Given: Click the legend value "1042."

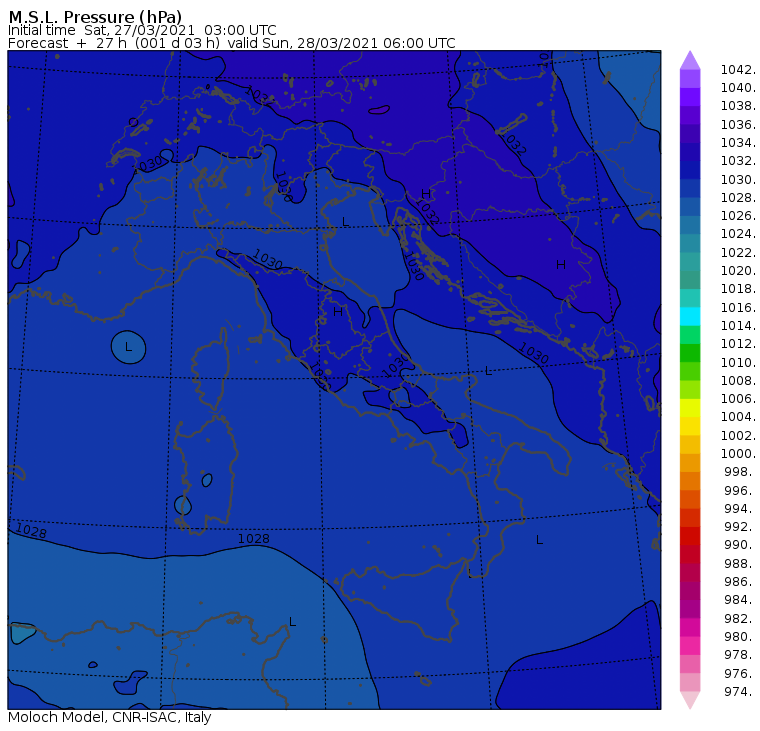Looking at the screenshot, I should click(x=738, y=70).
